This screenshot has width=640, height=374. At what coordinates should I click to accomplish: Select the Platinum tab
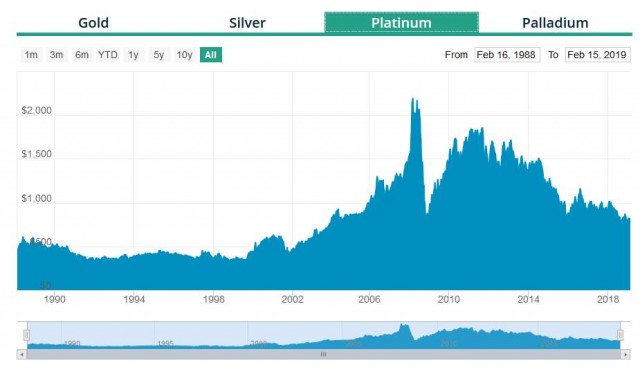tap(401, 22)
